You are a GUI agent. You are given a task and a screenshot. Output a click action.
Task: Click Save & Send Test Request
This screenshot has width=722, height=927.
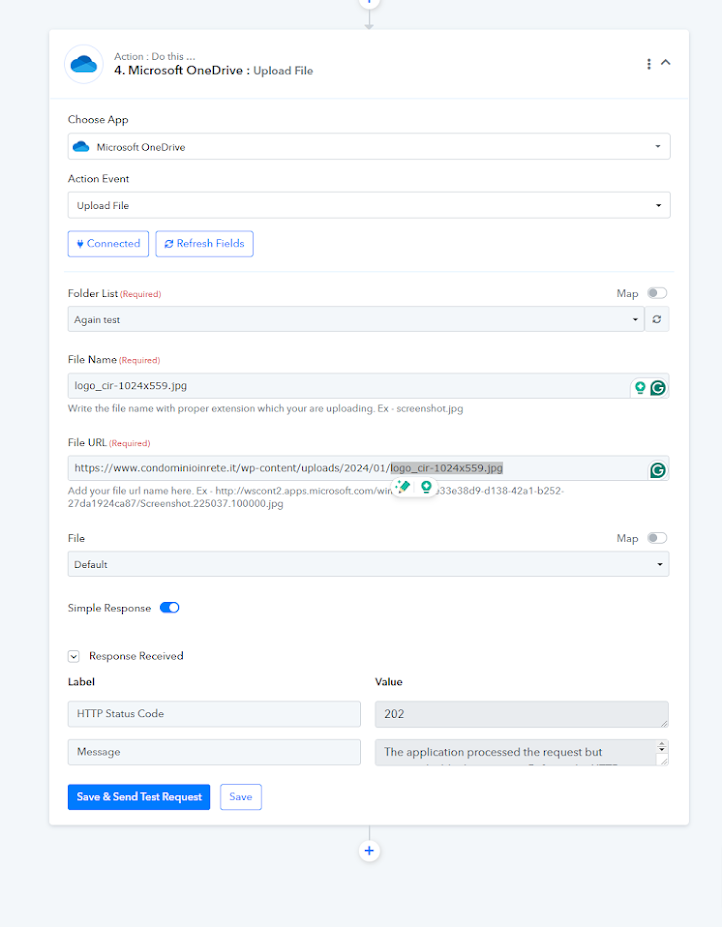coord(139,797)
